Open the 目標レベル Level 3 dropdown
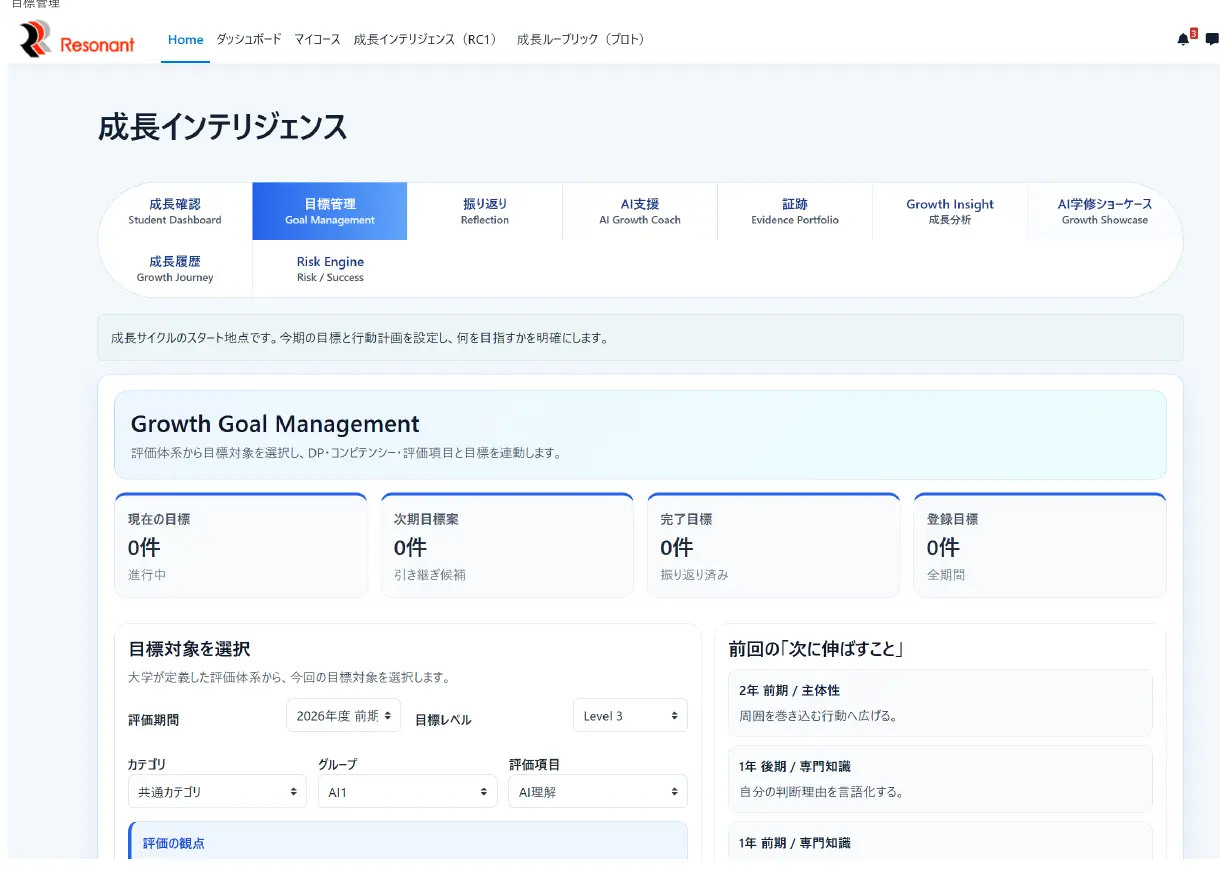The height and width of the screenshot is (870, 1220). [630, 715]
